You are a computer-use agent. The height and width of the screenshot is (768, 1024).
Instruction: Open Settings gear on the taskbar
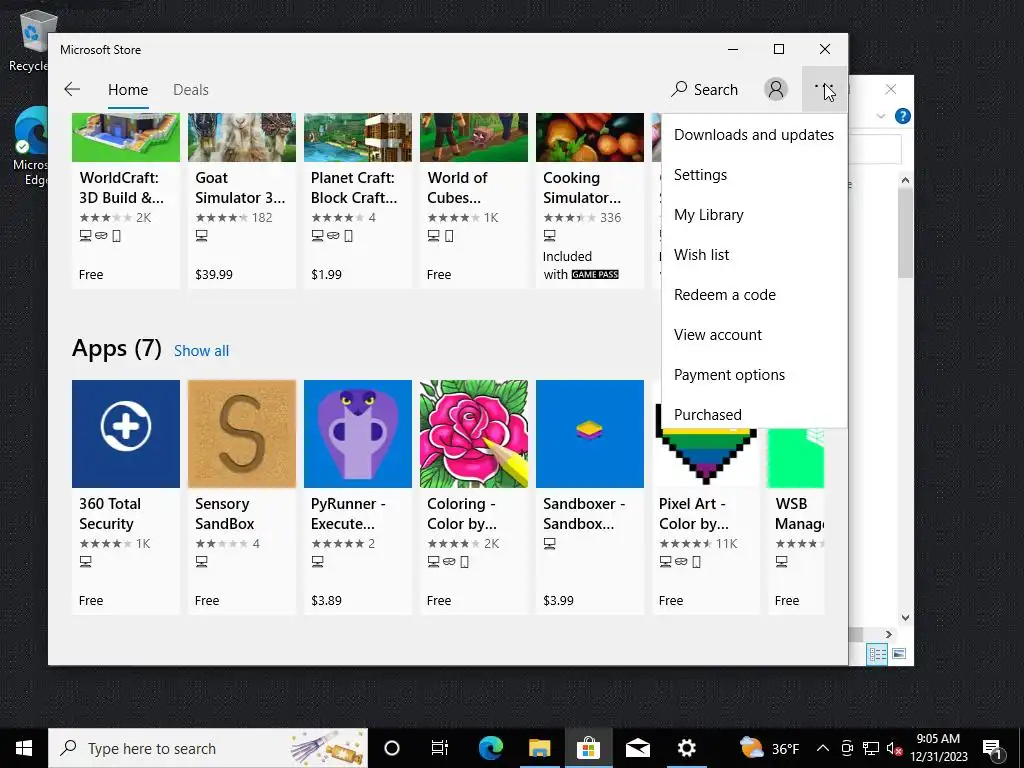coord(686,748)
